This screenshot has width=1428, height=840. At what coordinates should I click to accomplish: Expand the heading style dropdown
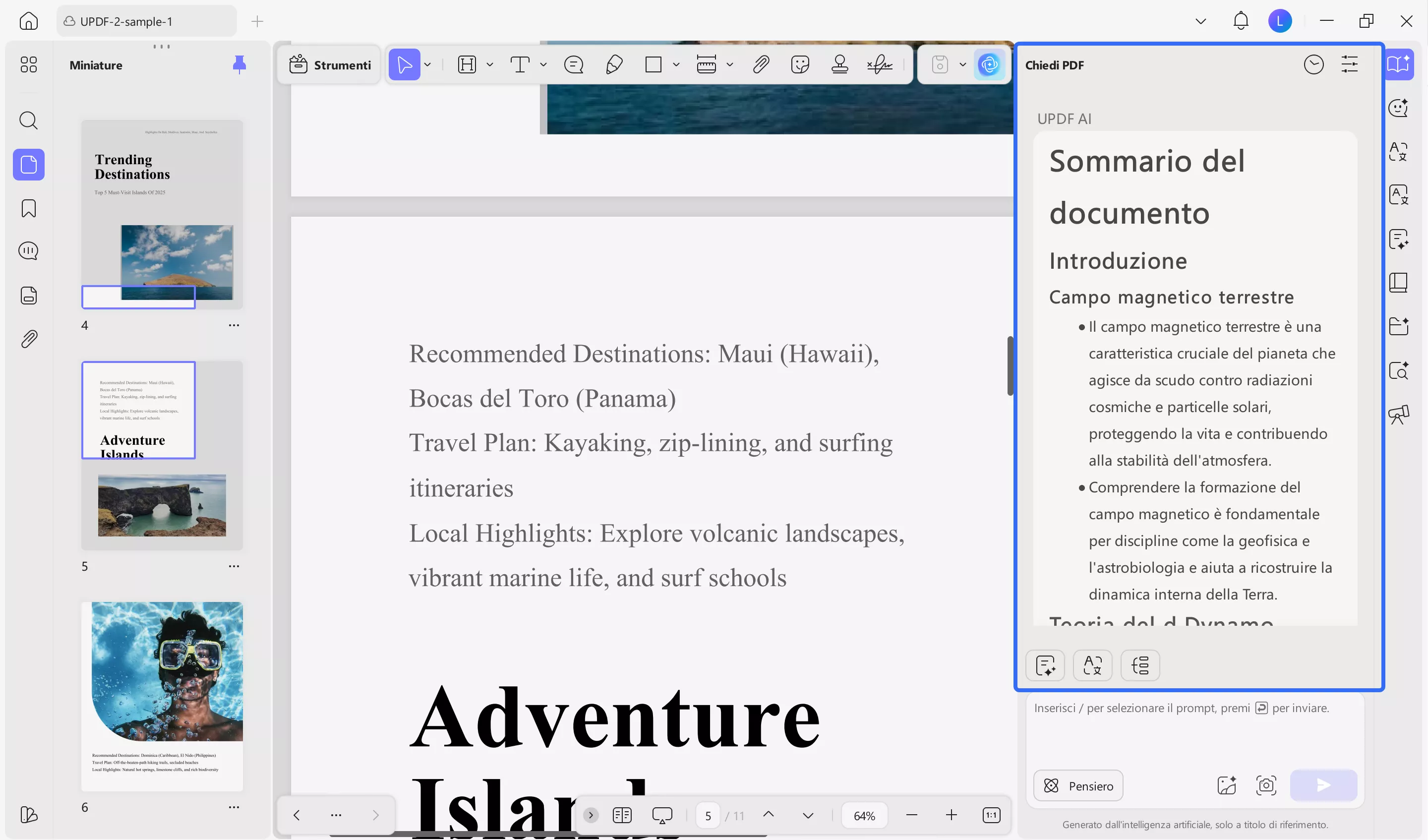tap(489, 64)
